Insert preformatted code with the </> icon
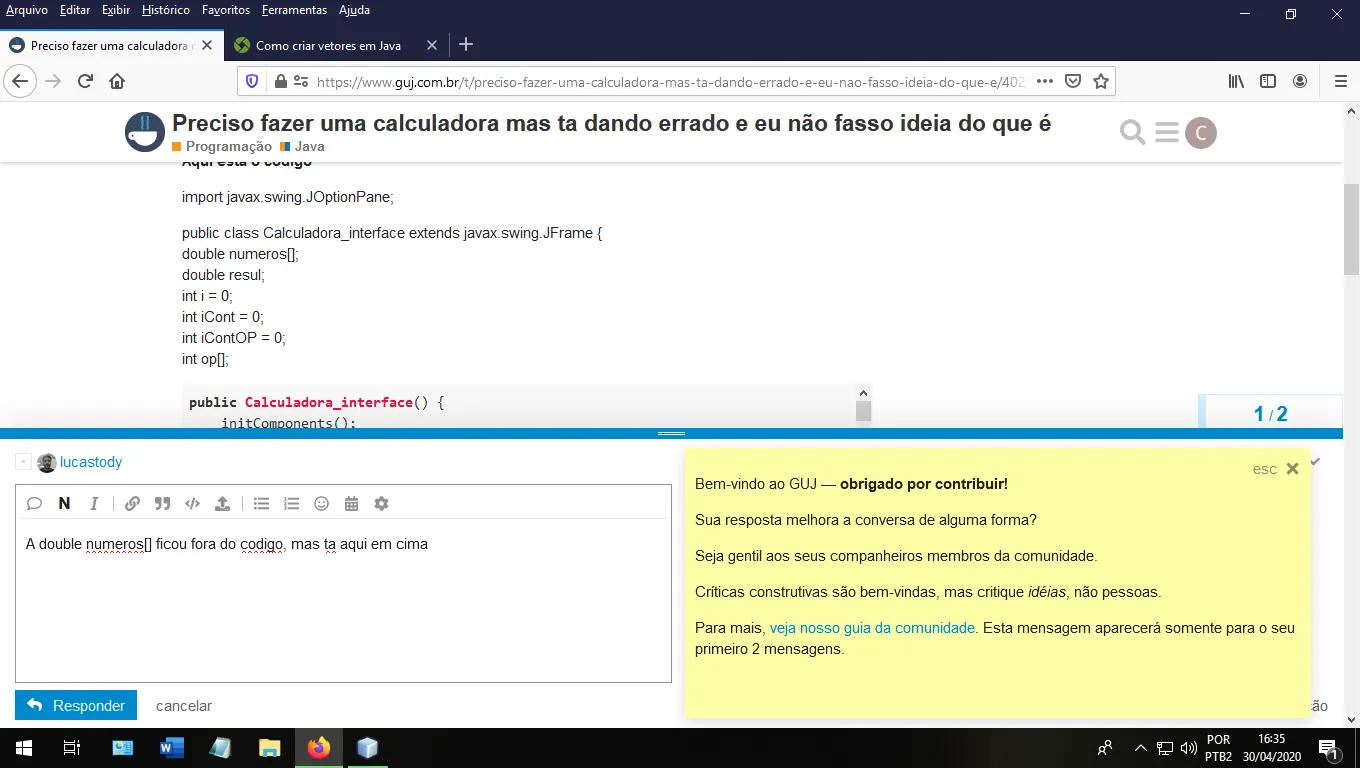The width and height of the screenshot is (1360, 768). (193, 504)
